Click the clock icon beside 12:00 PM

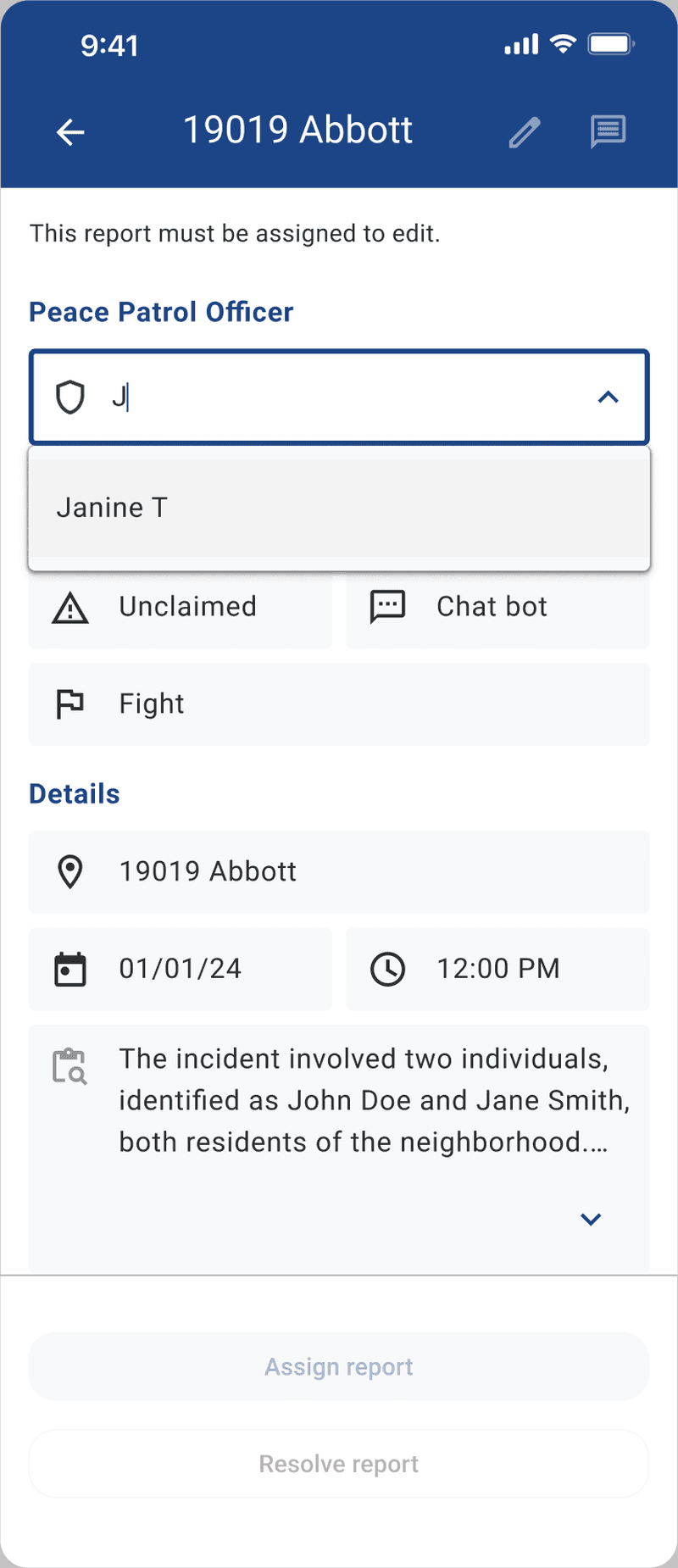[x=388, y=969]
